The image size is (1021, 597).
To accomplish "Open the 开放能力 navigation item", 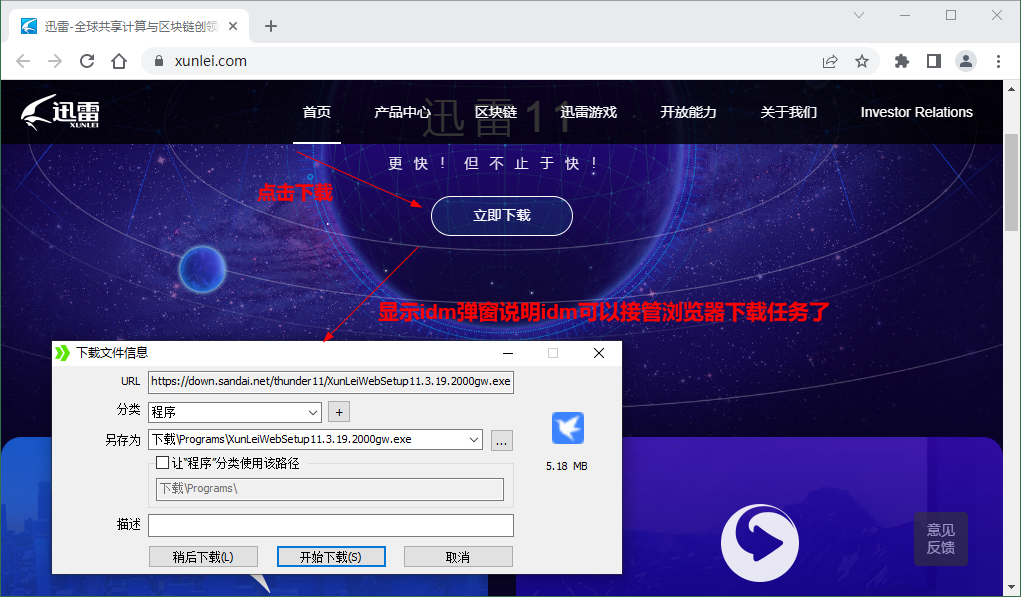I will 688,112.
